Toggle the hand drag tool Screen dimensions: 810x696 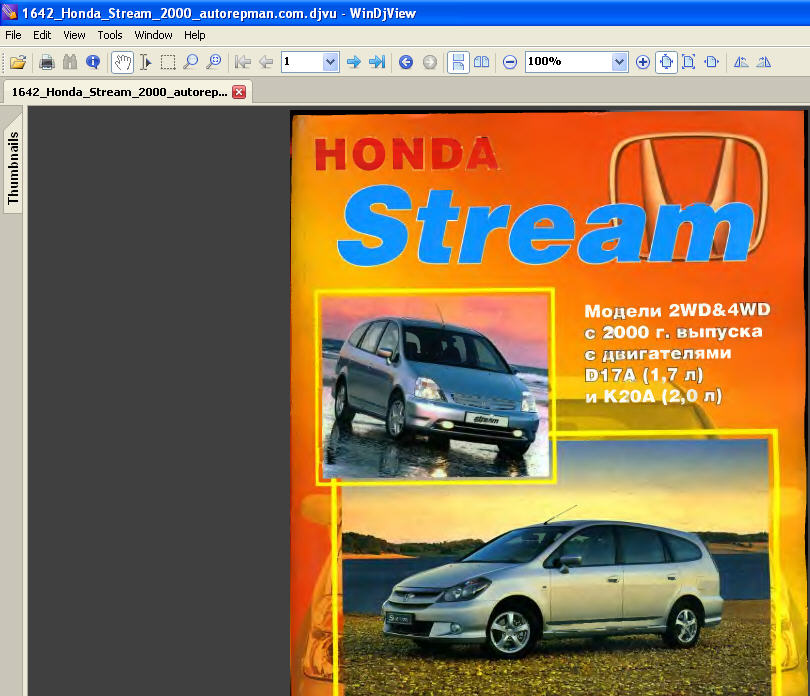(122, 63)
